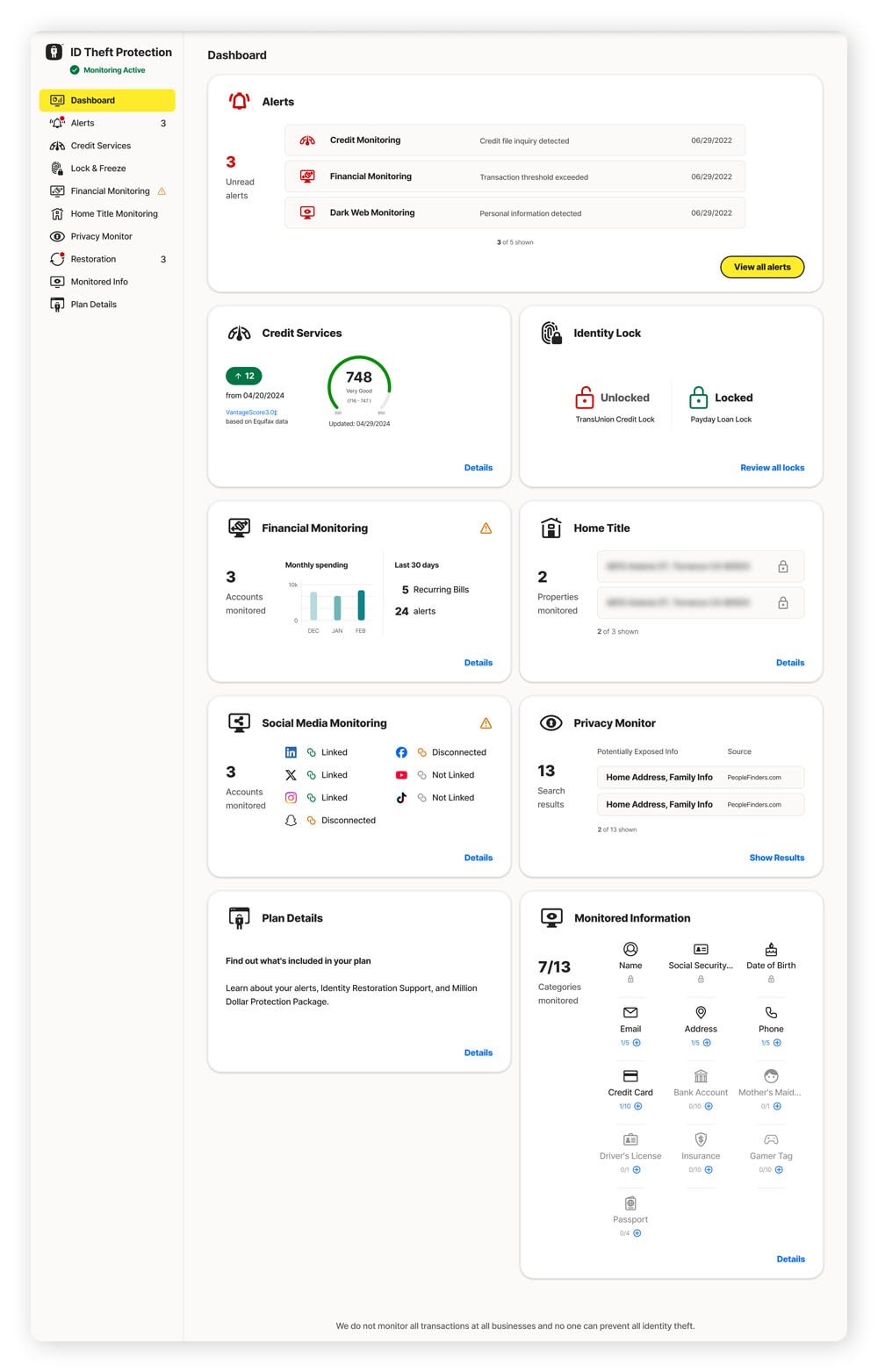Click the lock icon on the first property
Viewport: 878px width, 1372px height.
(x=782, y=566)
